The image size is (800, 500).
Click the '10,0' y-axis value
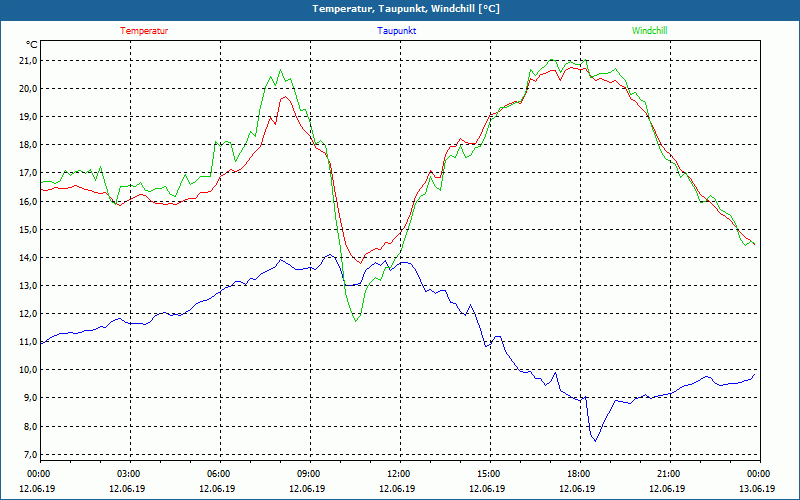(29, 370)
